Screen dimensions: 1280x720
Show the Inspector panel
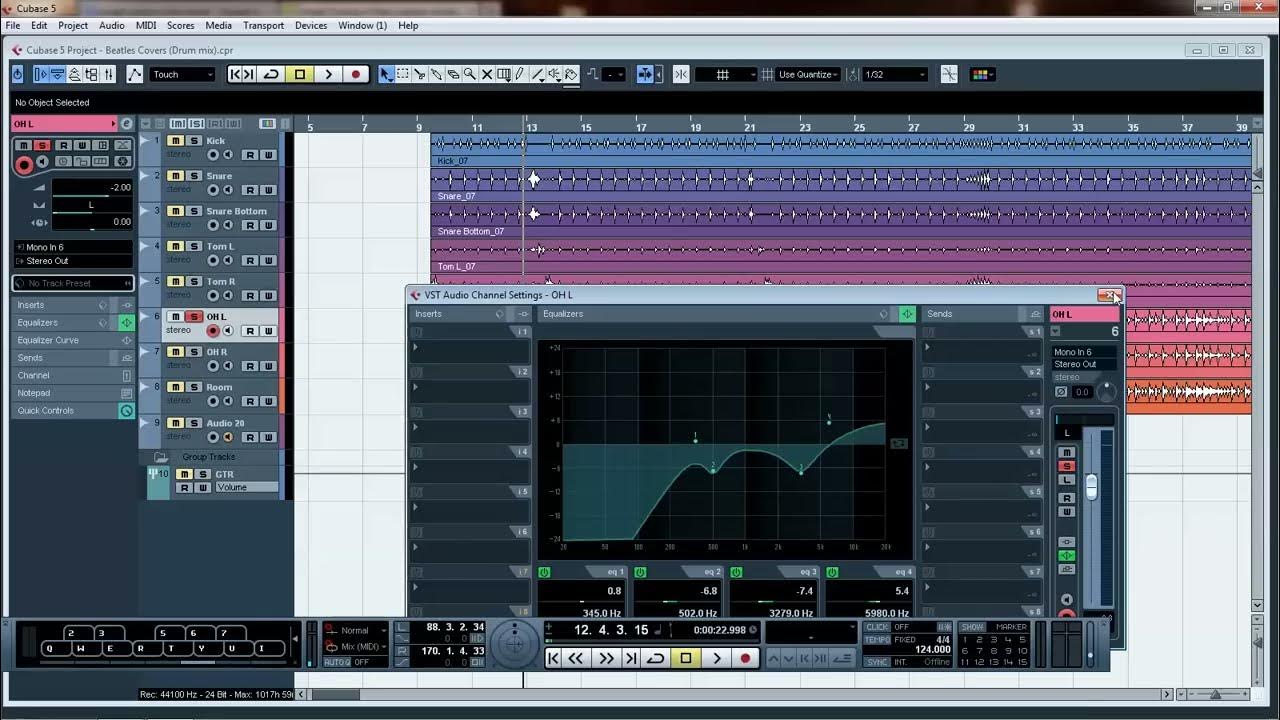41,74
